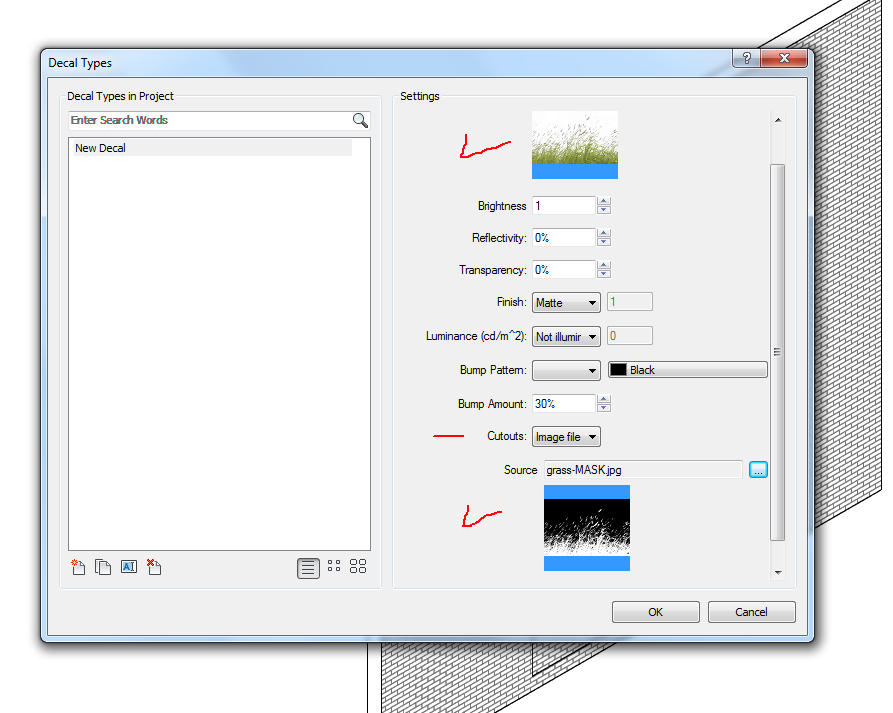
Task: Decrease Reflectivity with the down arrow
Action: click(x=604, y=241)
